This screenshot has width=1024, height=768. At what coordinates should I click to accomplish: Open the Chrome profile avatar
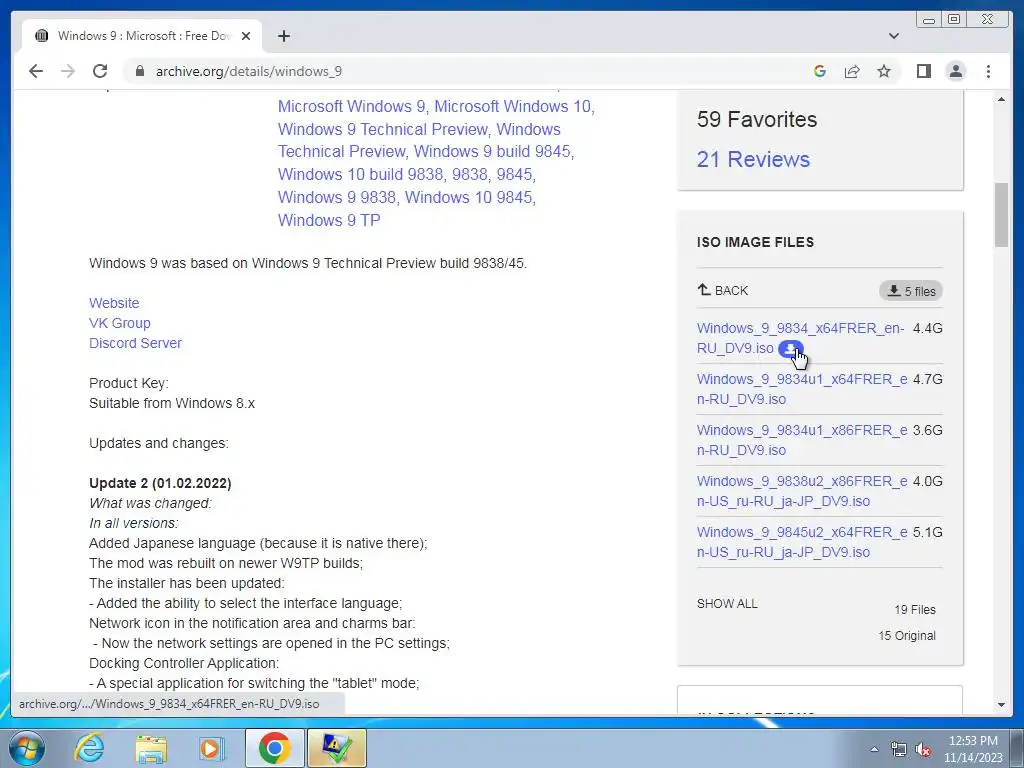[955, 71]
